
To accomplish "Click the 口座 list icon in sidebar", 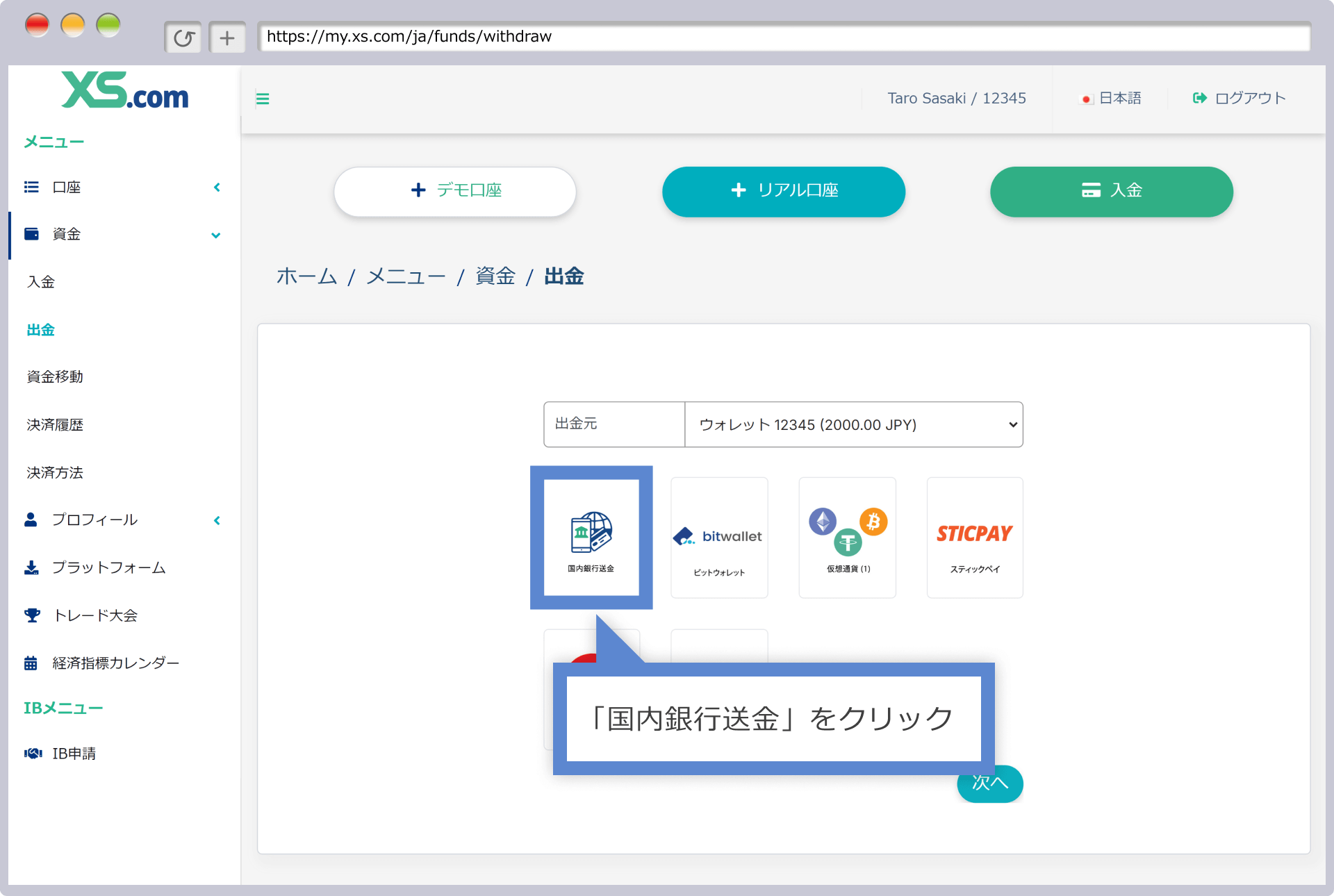I will coord(31,187).
